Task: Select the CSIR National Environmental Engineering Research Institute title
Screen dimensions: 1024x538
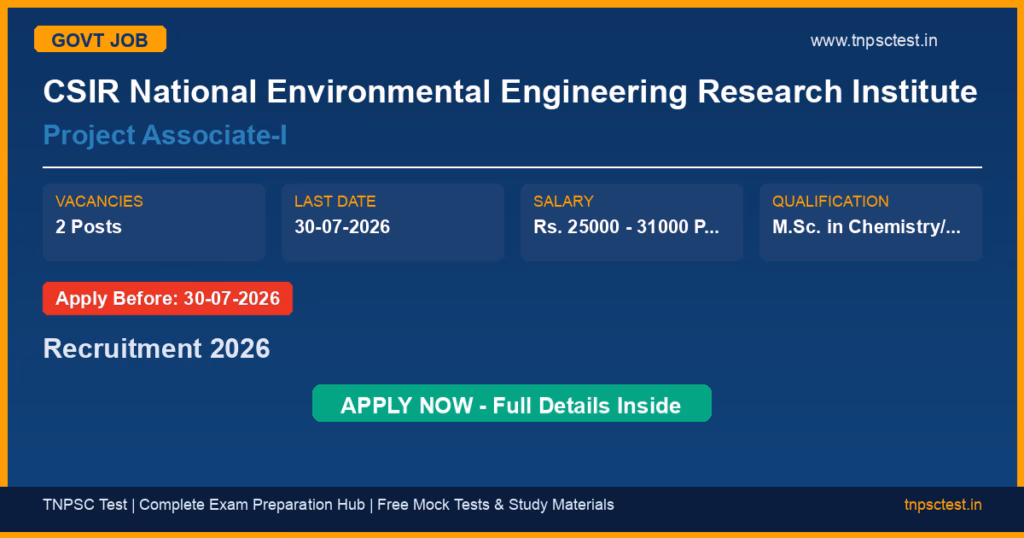Action: [x=510, y=91]
